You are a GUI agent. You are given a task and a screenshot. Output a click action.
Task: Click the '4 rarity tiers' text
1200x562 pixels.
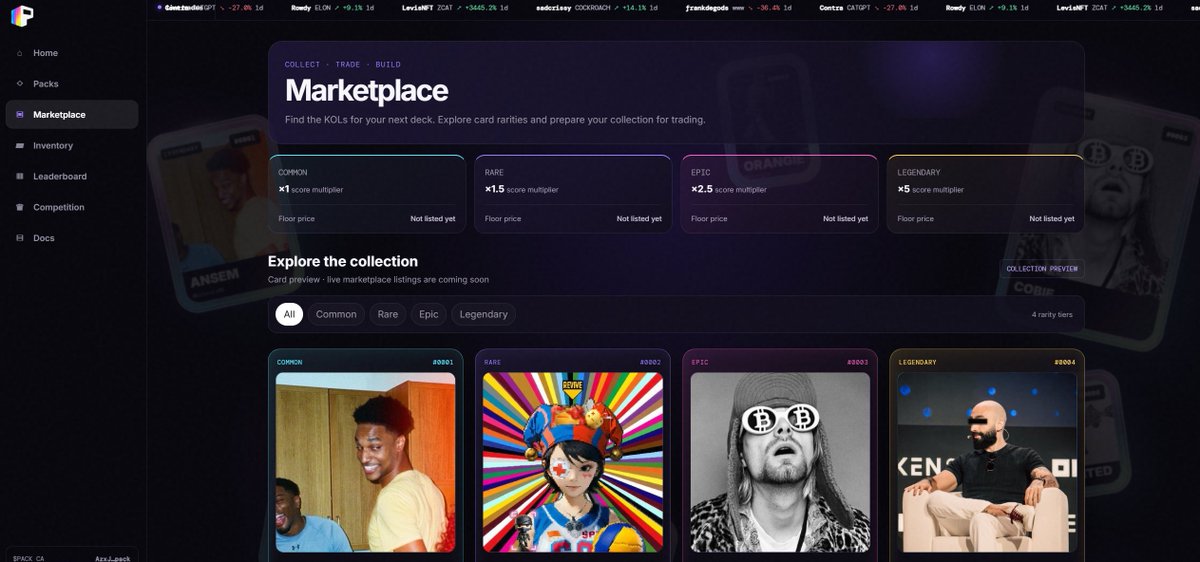click(x=1052, y=314)
